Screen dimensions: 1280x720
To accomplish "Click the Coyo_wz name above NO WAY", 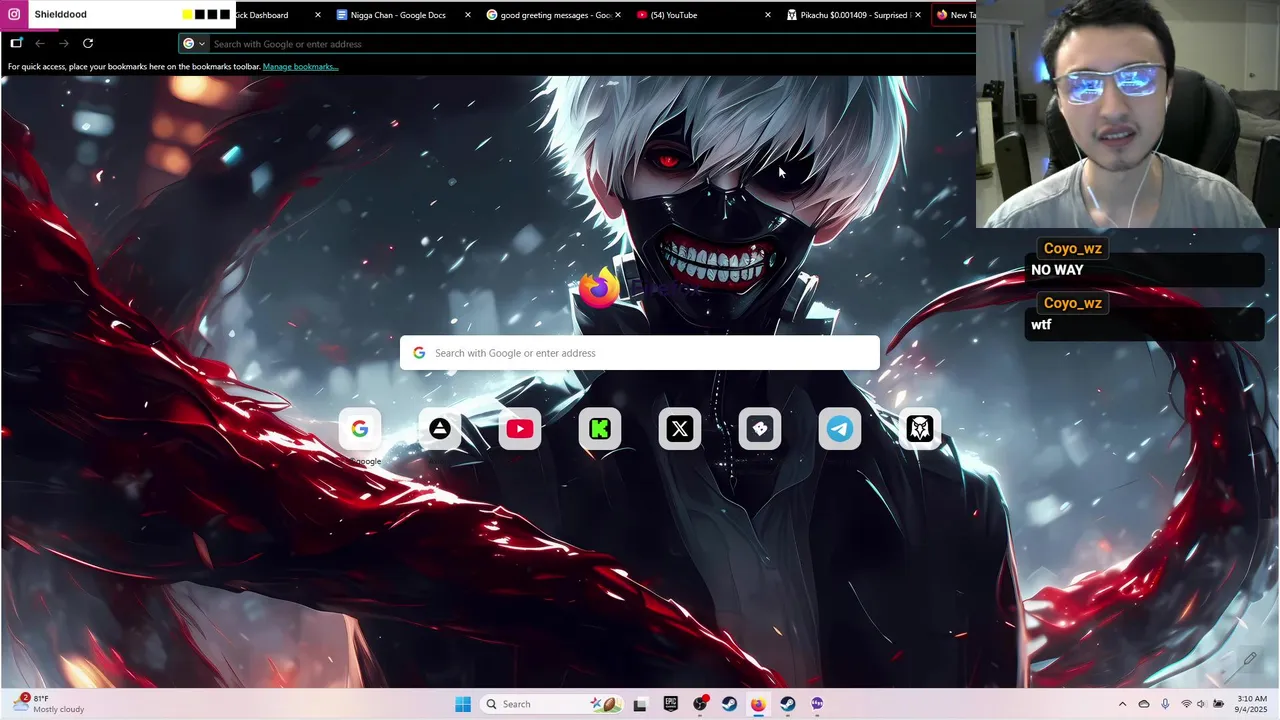I will click(x=1072, y=248).
